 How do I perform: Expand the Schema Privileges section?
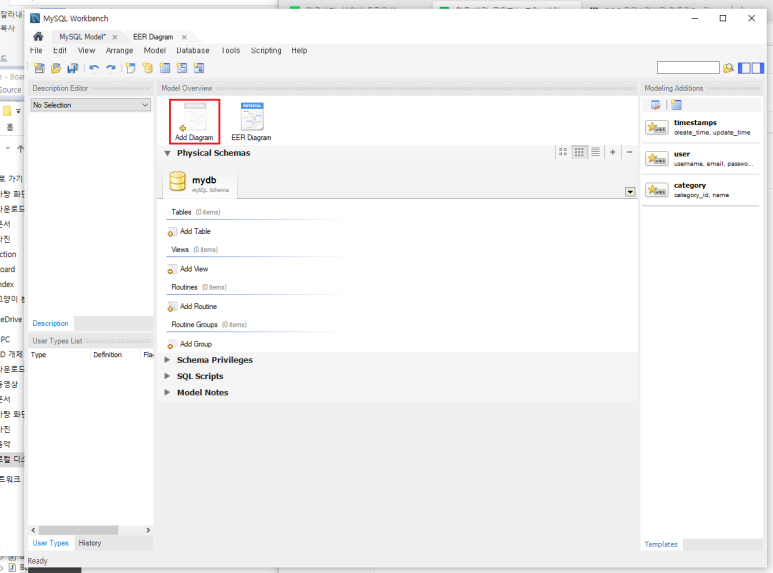pyautogui.click(x=167, y=360)
